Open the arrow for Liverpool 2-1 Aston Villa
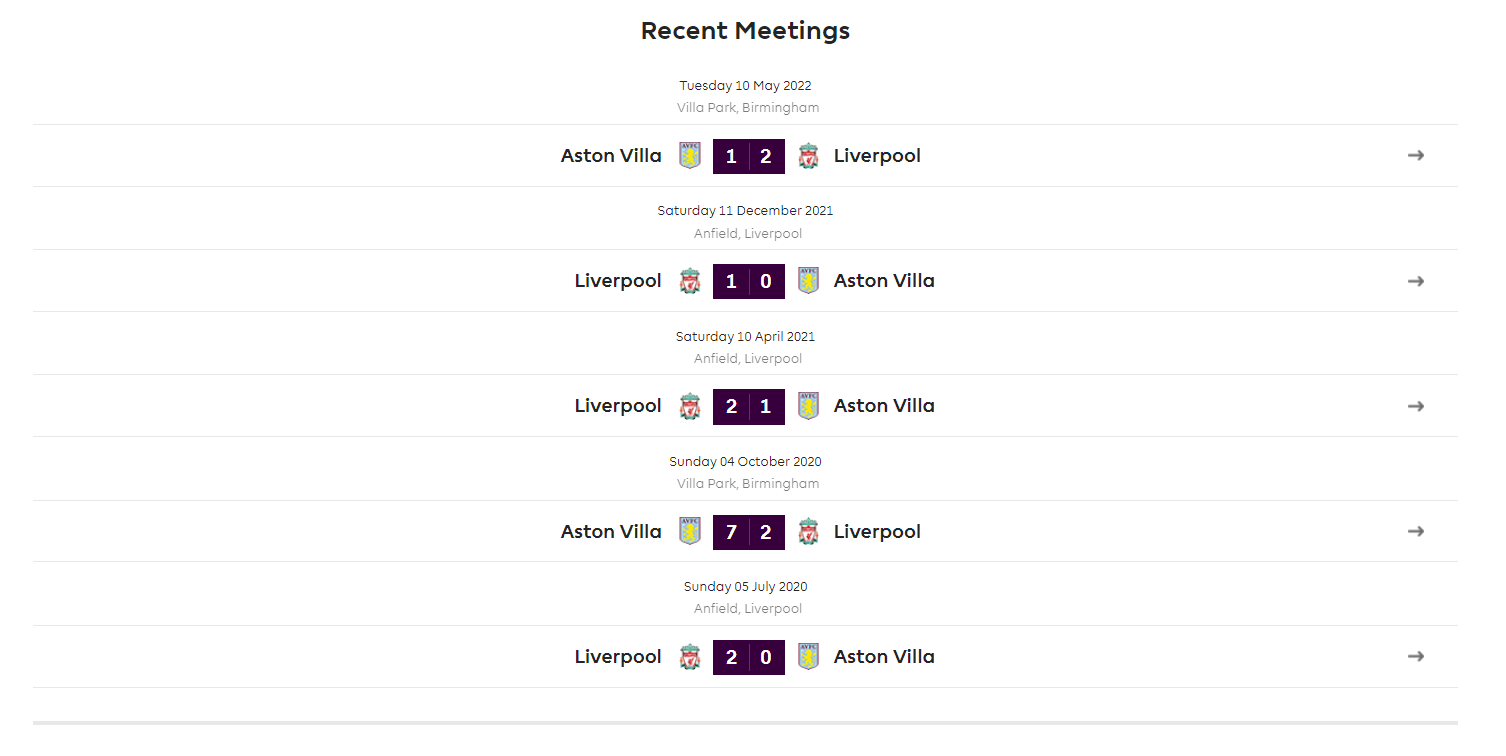Viewport: 1506px width, 756px height. (x=1416, y=406)
